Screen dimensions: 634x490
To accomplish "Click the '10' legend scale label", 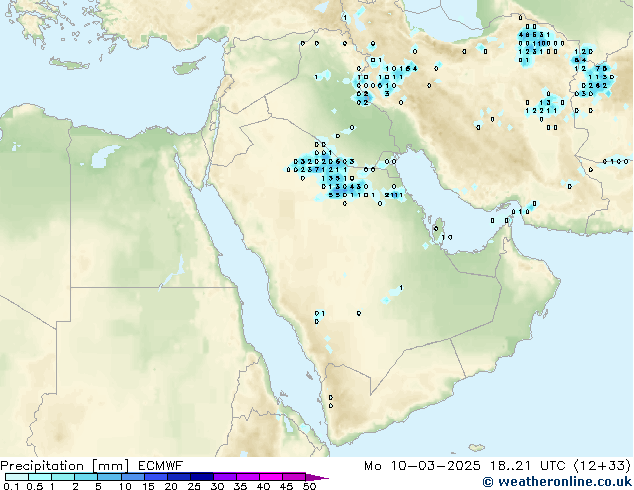I will [125, 486].
